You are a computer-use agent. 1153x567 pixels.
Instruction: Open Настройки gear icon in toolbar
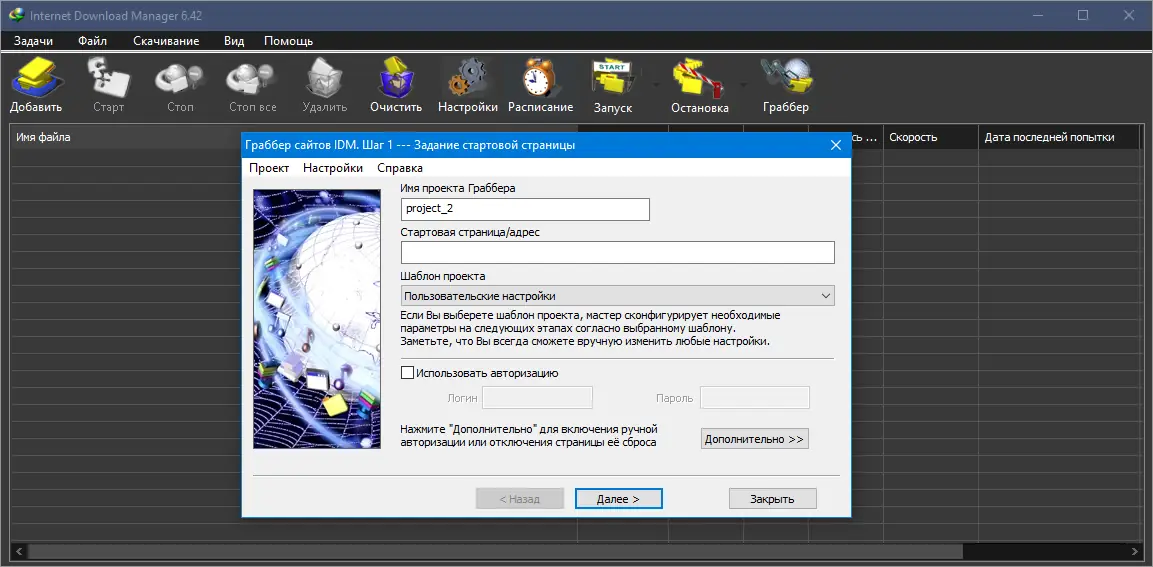(468, 85)
